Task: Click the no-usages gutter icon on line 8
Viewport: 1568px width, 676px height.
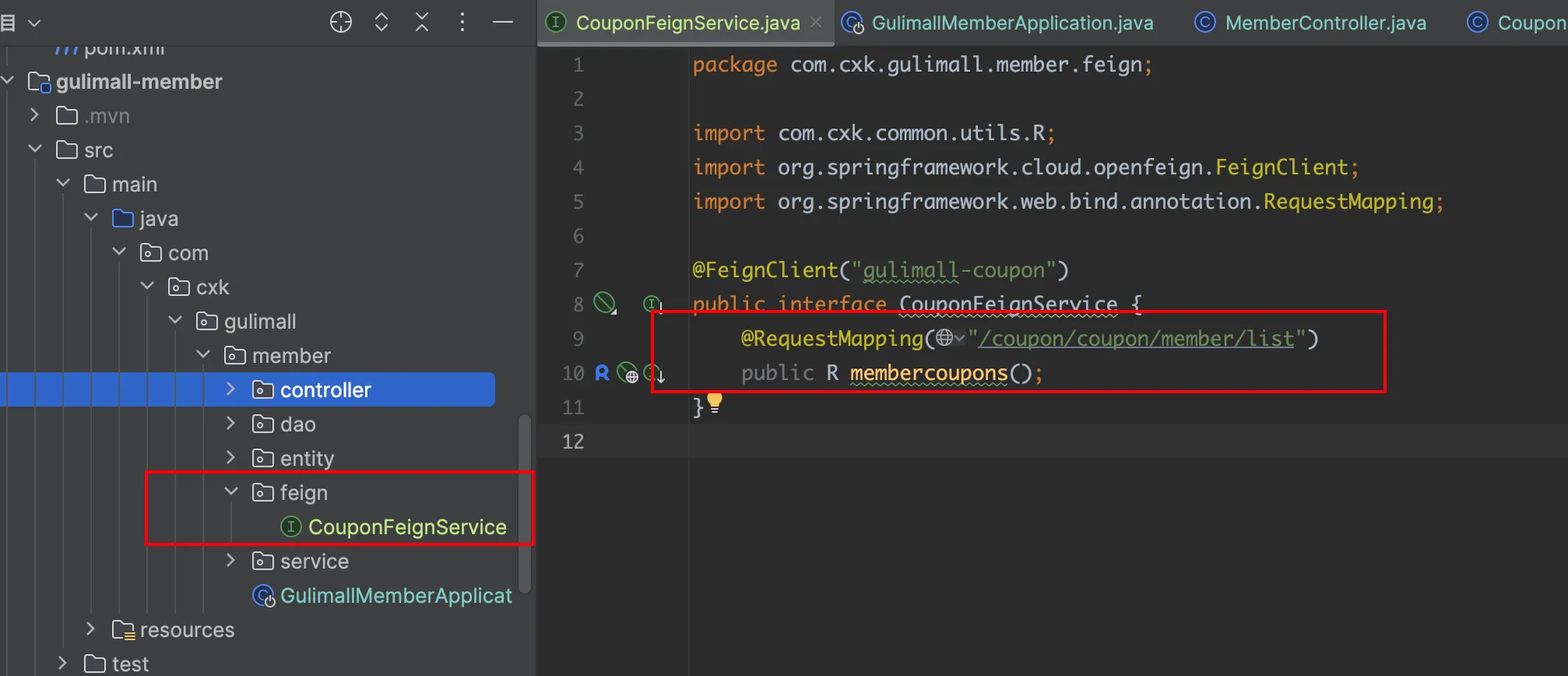Action: pyautogui.click(x=605, y=303)
